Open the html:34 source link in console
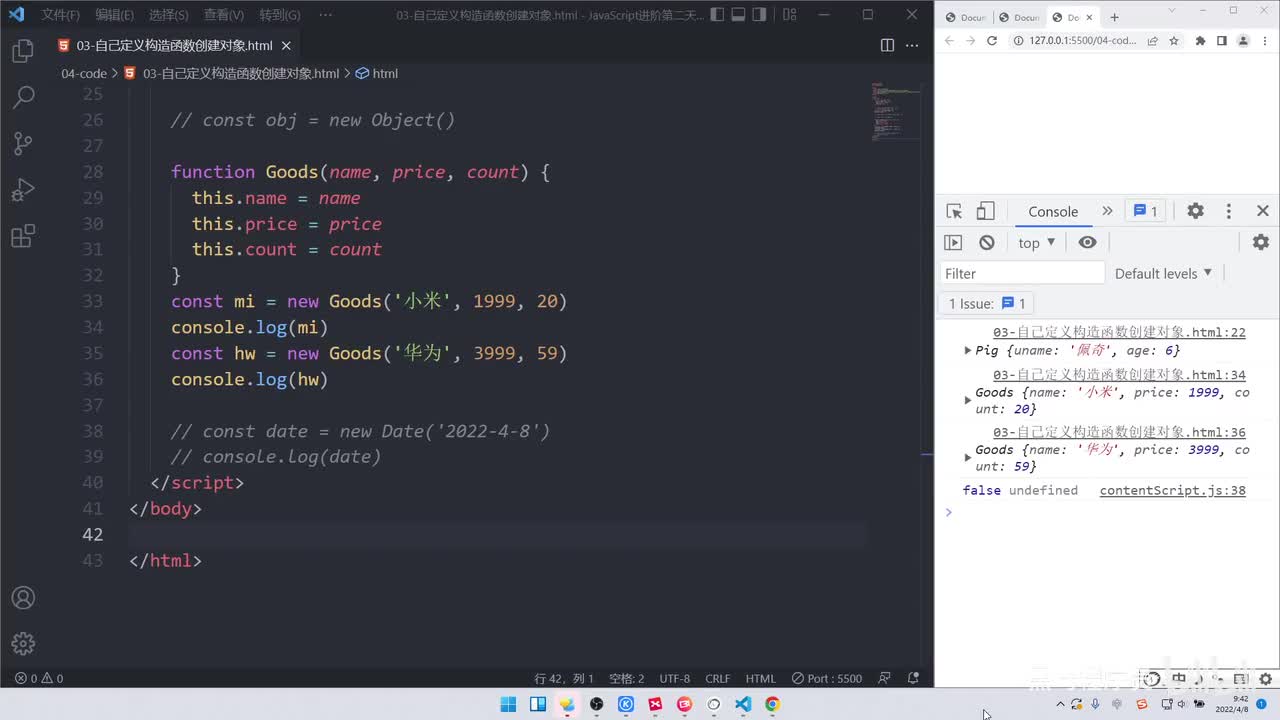 click(x=1119, y=375)
